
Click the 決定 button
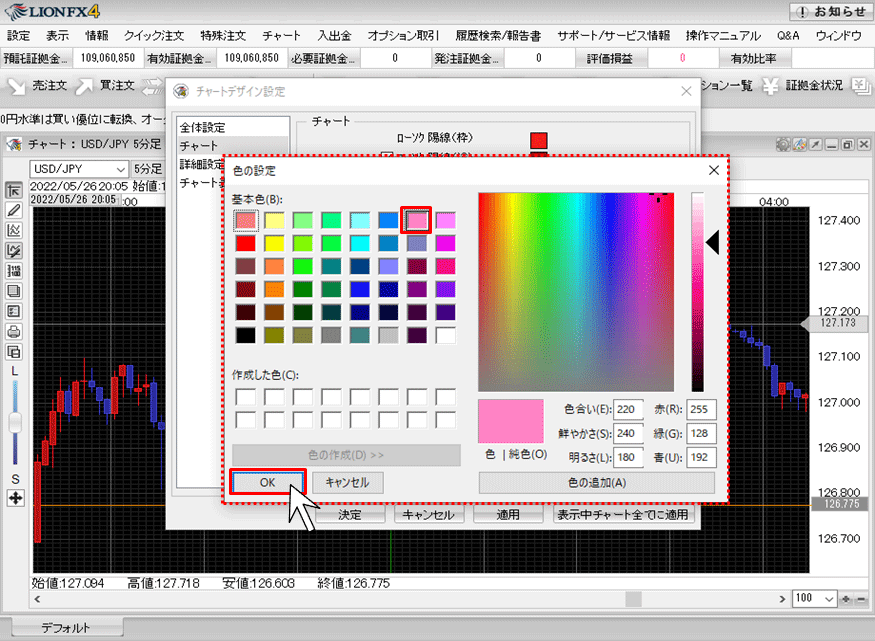pyautogui.click(x=350, y=514)
